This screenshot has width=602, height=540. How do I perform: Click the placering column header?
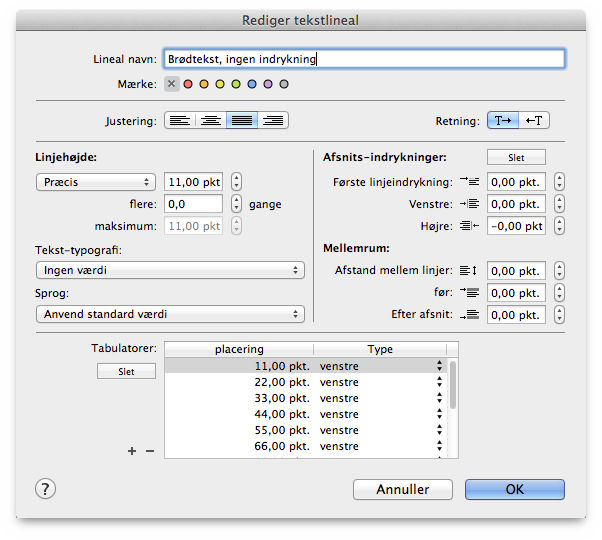pos(239,349)
